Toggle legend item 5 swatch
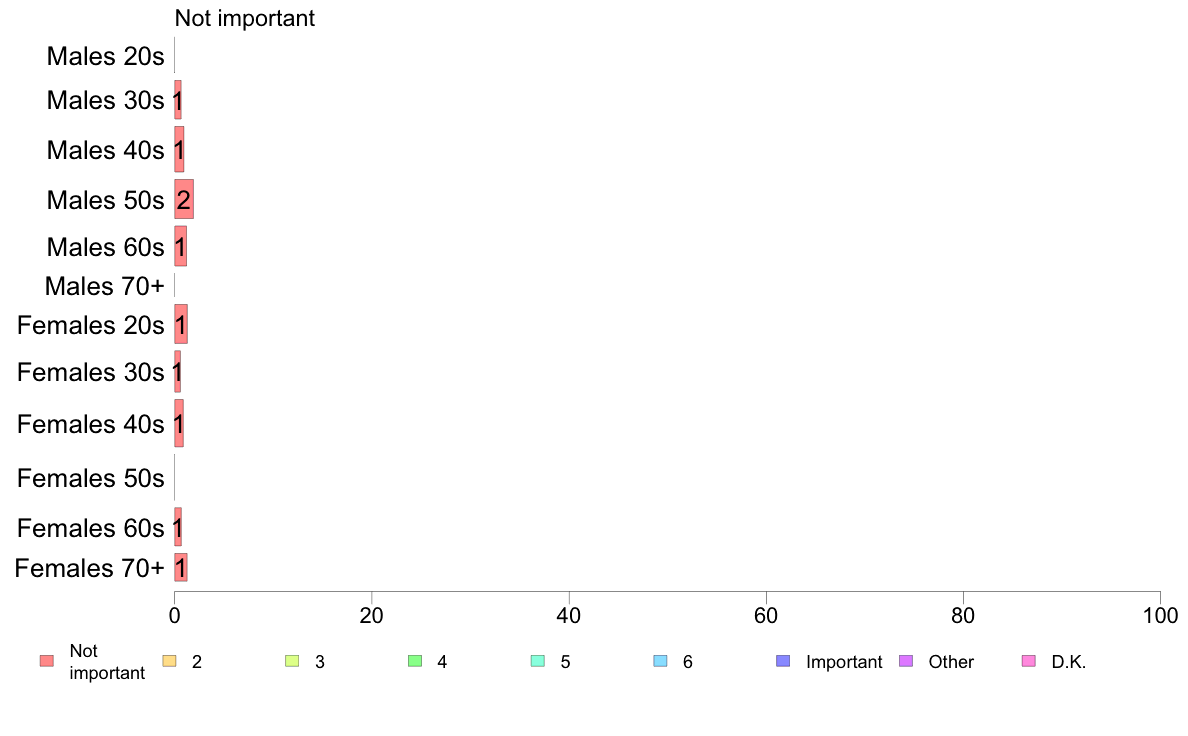1188x736 pixels. pos(538,661)
